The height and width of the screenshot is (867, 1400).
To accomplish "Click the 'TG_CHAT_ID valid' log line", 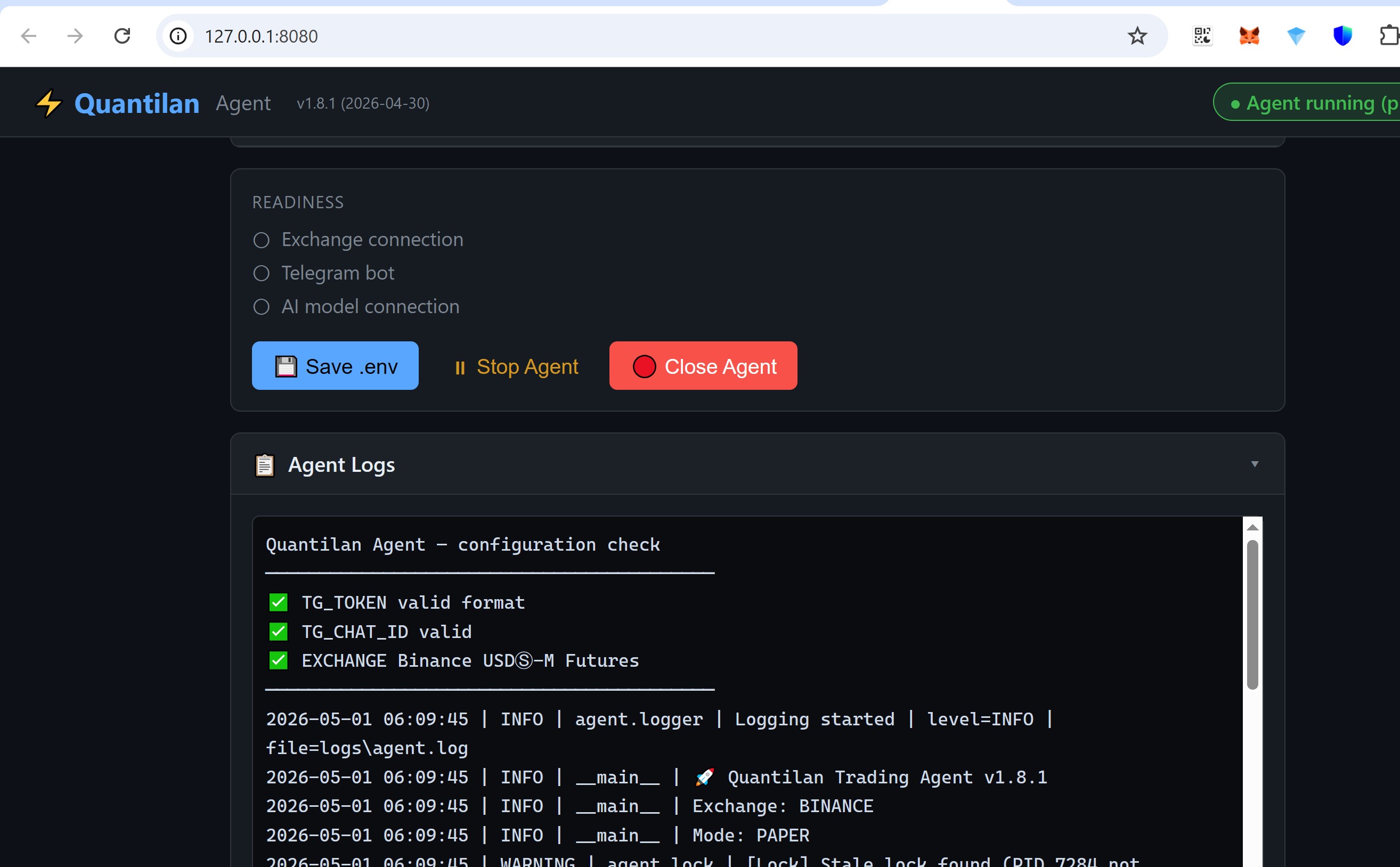I will coord(387,632).
